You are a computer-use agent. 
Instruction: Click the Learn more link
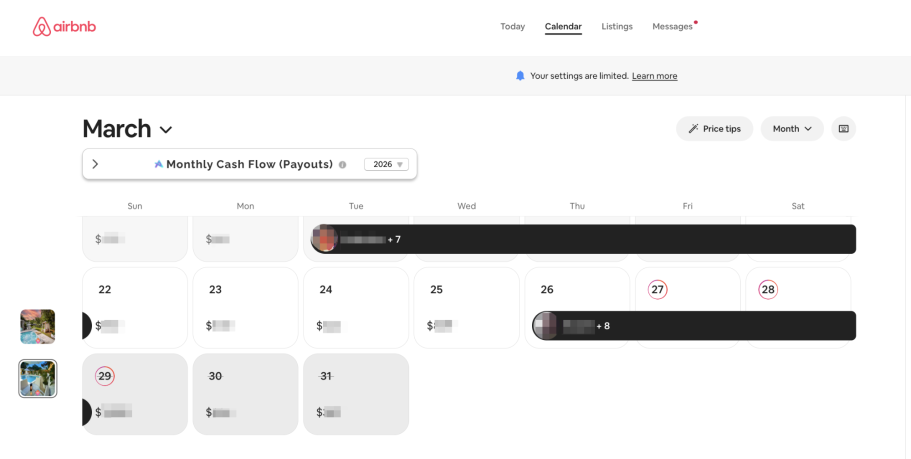654,76
